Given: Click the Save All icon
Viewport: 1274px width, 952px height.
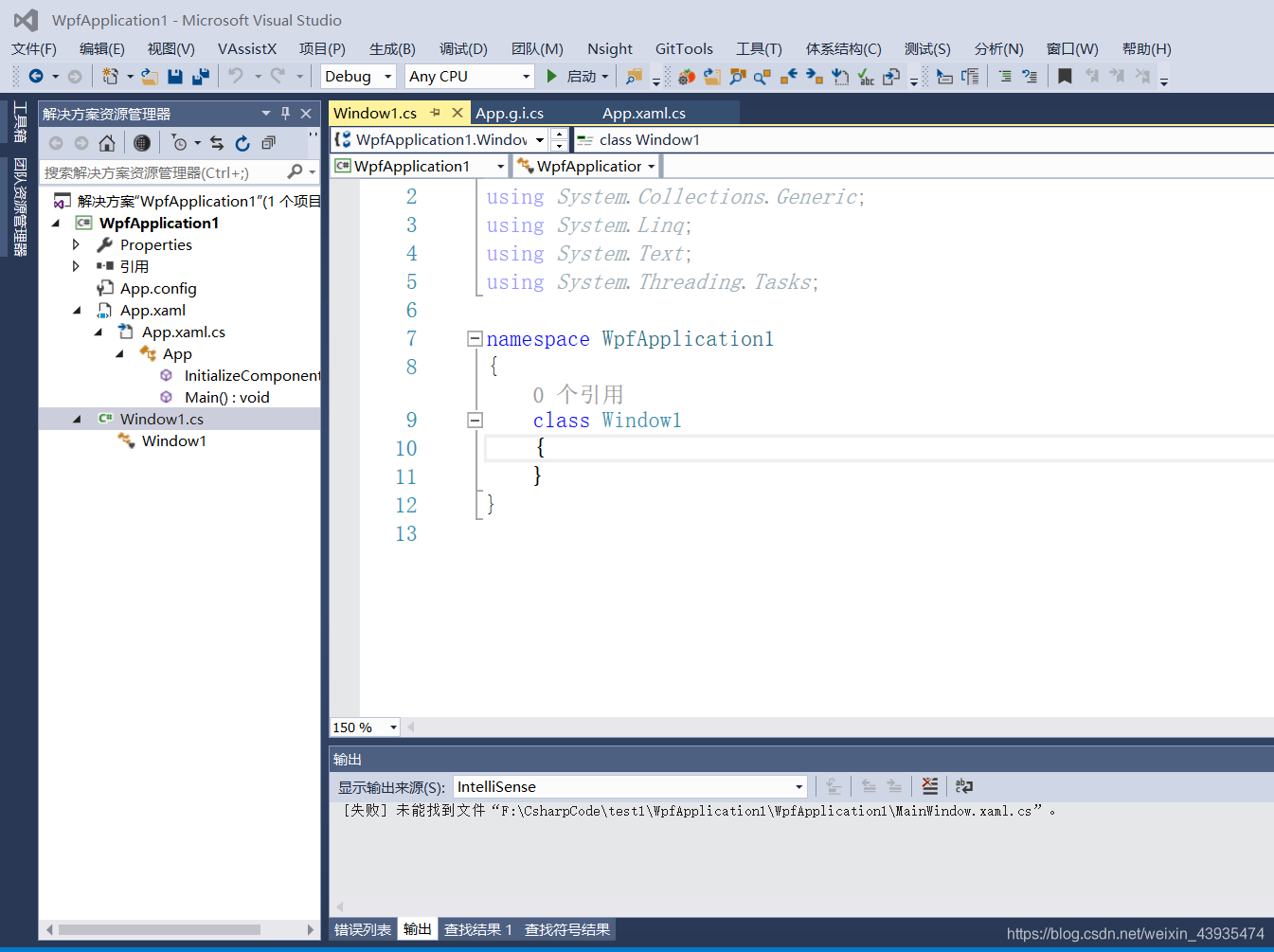Looking at the screenshot, I should point(200,76).
